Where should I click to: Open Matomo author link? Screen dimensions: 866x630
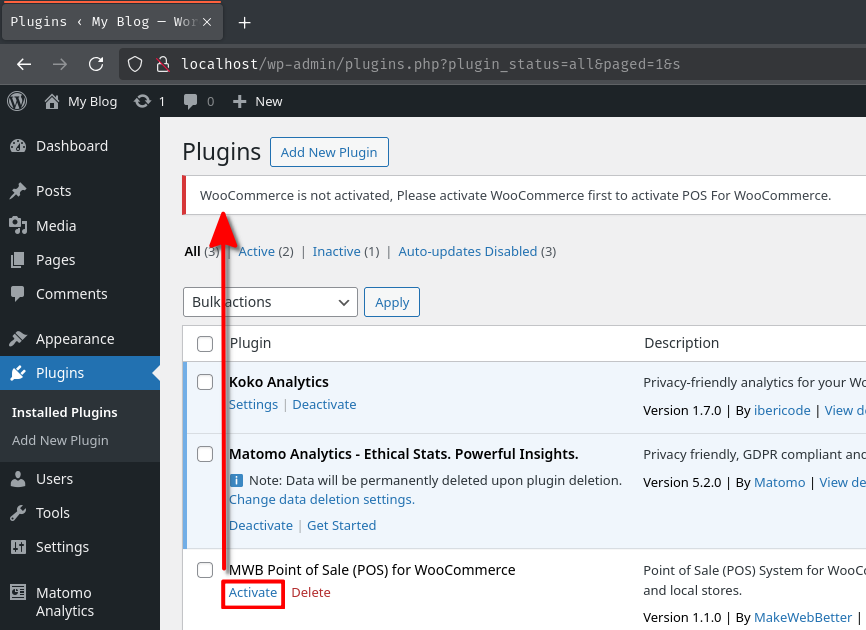(x=779, y=482)
